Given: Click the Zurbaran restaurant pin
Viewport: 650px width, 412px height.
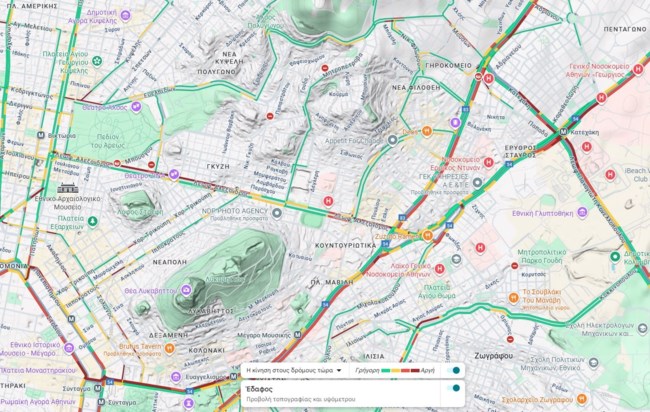Looking at the screenshot, I should click(427, 235).
